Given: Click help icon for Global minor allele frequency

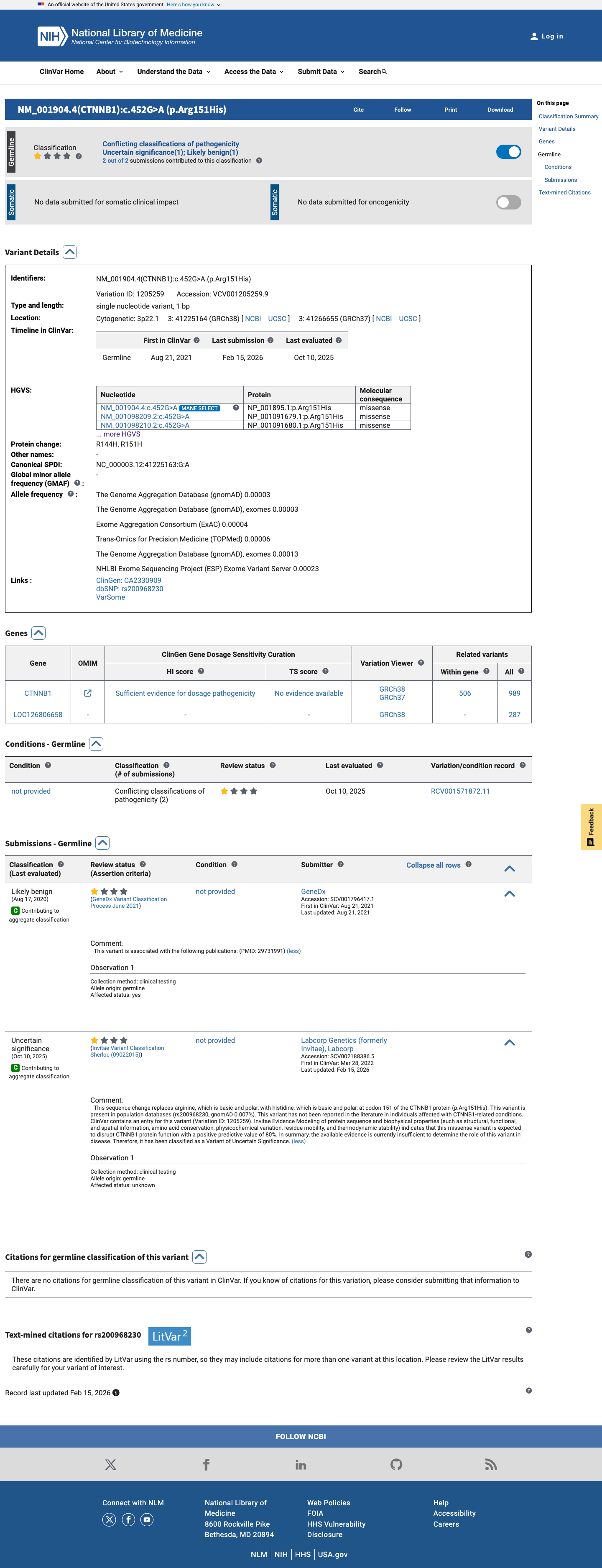Looking at the screenshot, I should click(x=77, y=483).
